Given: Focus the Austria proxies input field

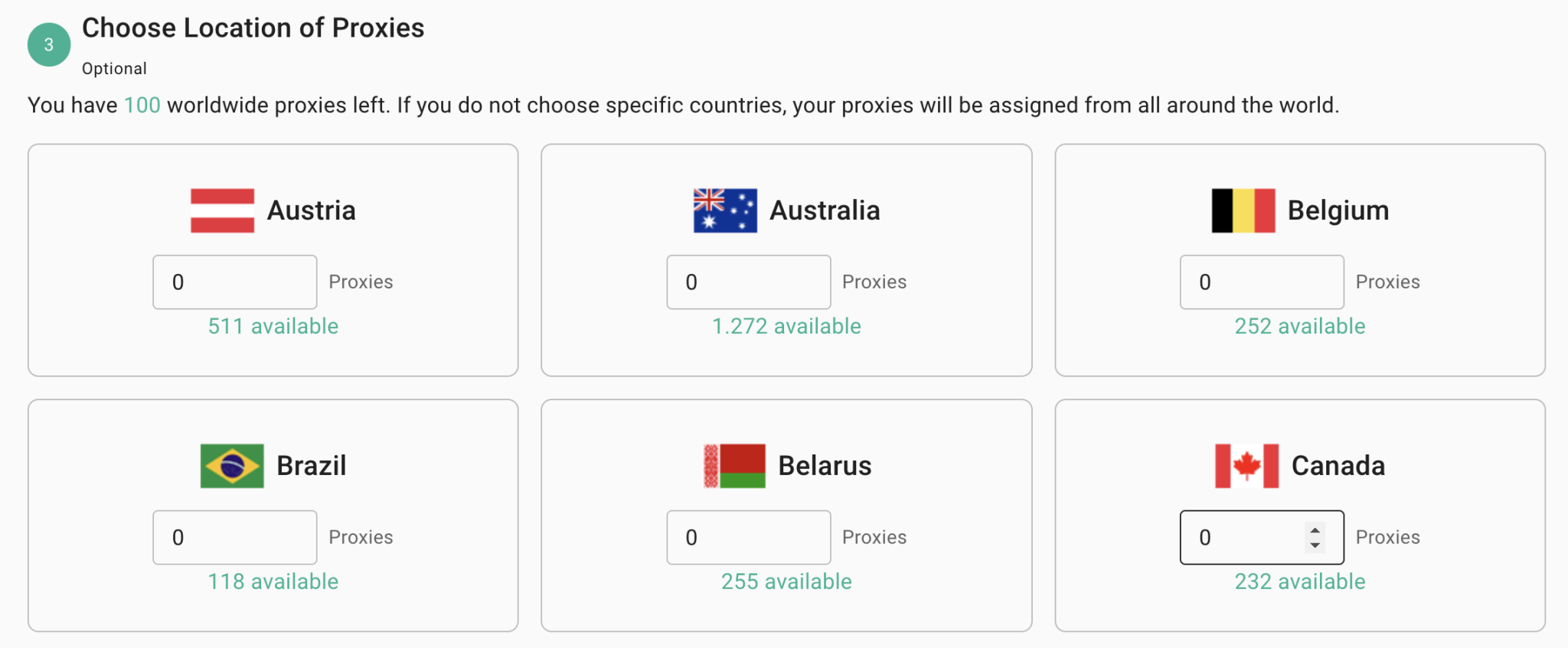Looking at the screenshot, I should [x=234, y=282].
